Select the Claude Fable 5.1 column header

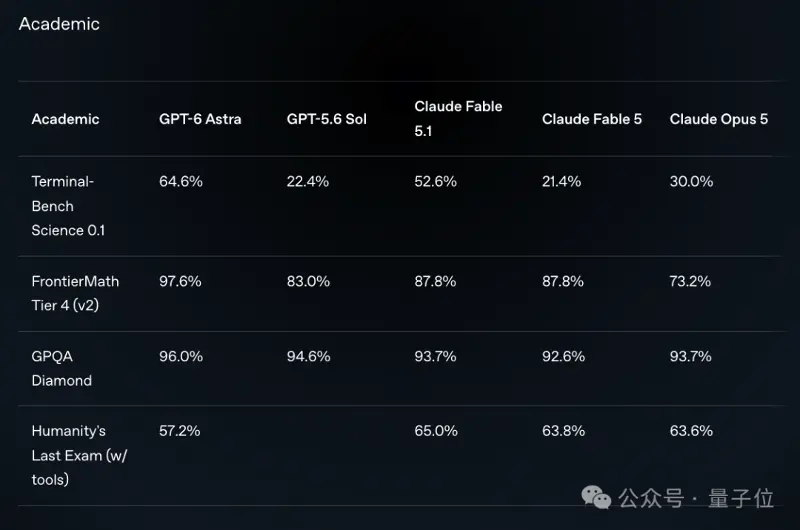(x=458, y=118)
